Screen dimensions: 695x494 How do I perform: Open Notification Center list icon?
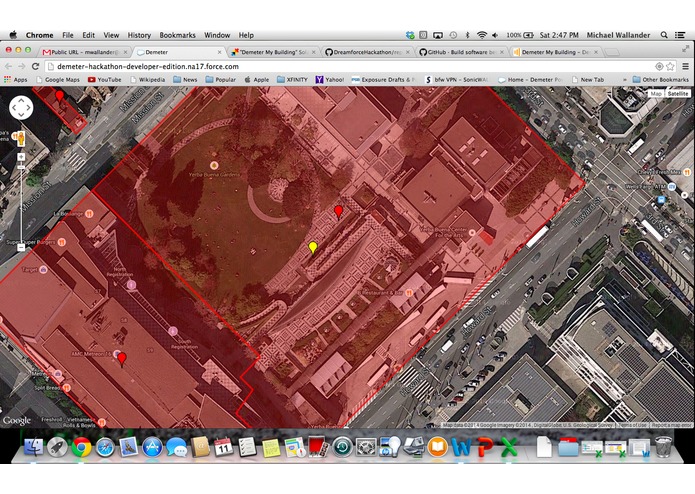(680, 35)
